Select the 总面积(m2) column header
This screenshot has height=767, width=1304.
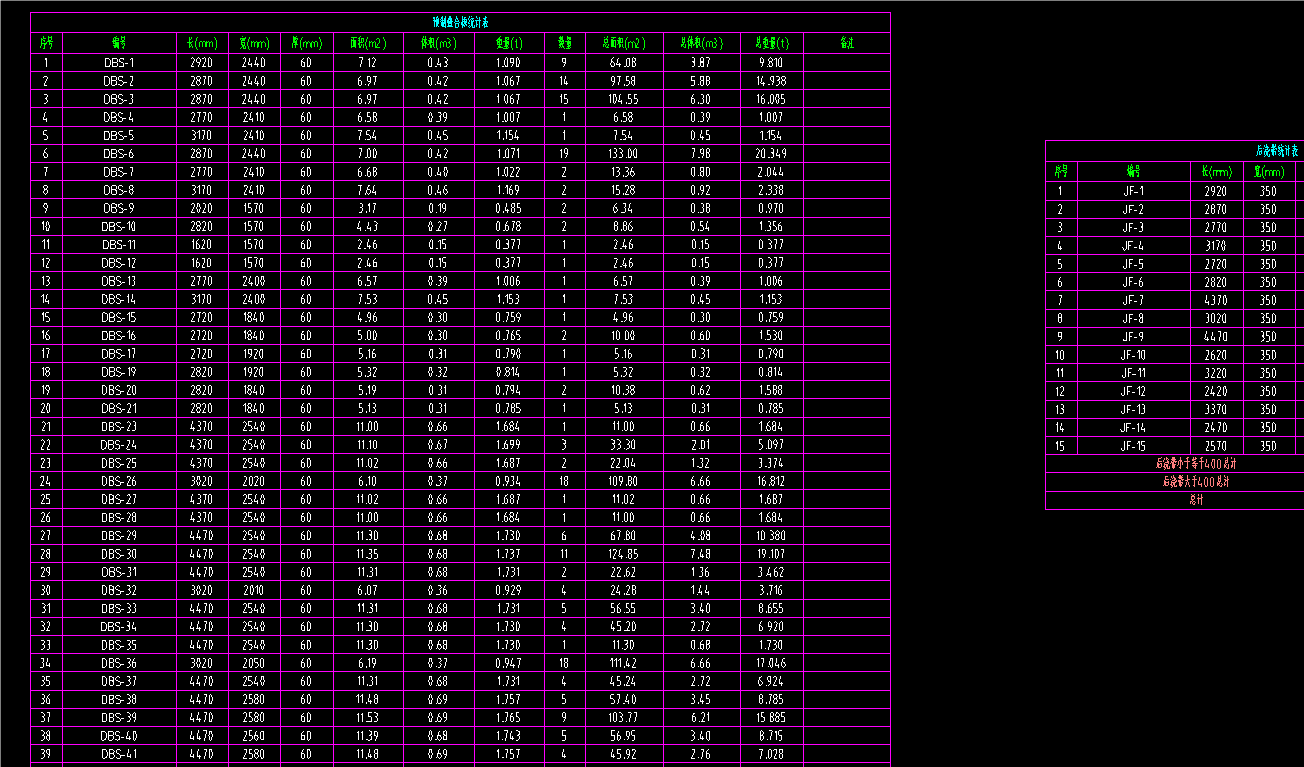[x=624, y=43]
